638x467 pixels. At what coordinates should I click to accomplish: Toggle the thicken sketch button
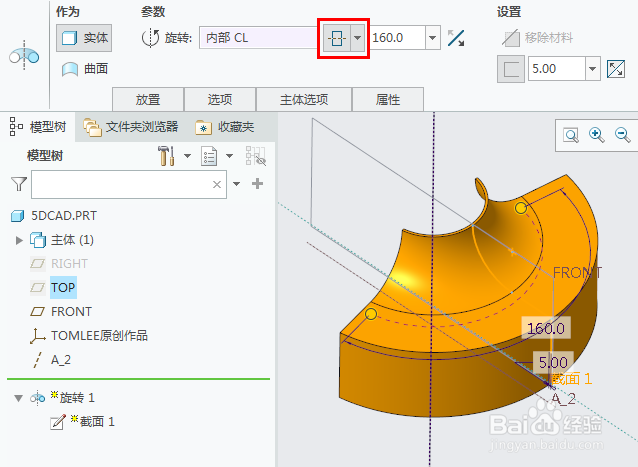511,69
